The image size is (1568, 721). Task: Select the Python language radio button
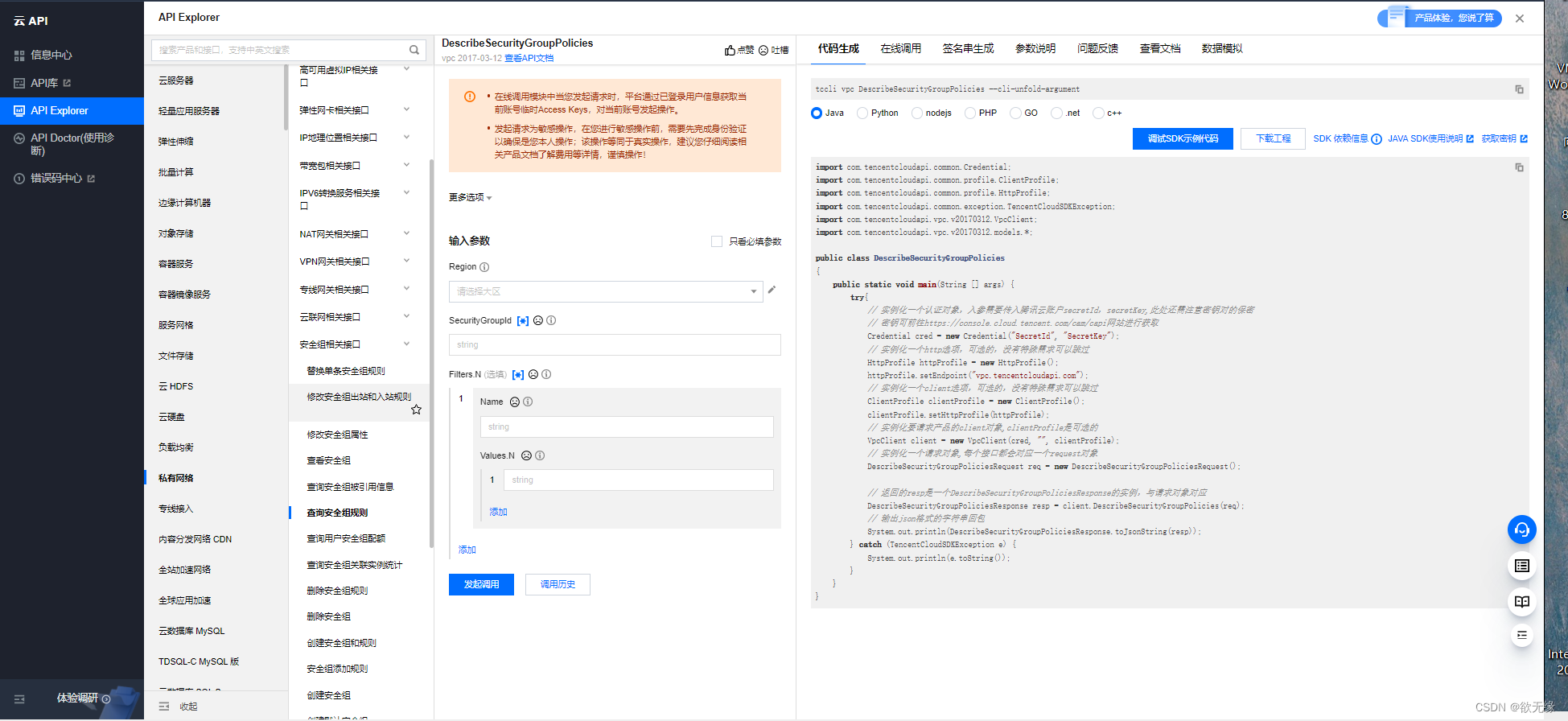click(x=862, y=113)
